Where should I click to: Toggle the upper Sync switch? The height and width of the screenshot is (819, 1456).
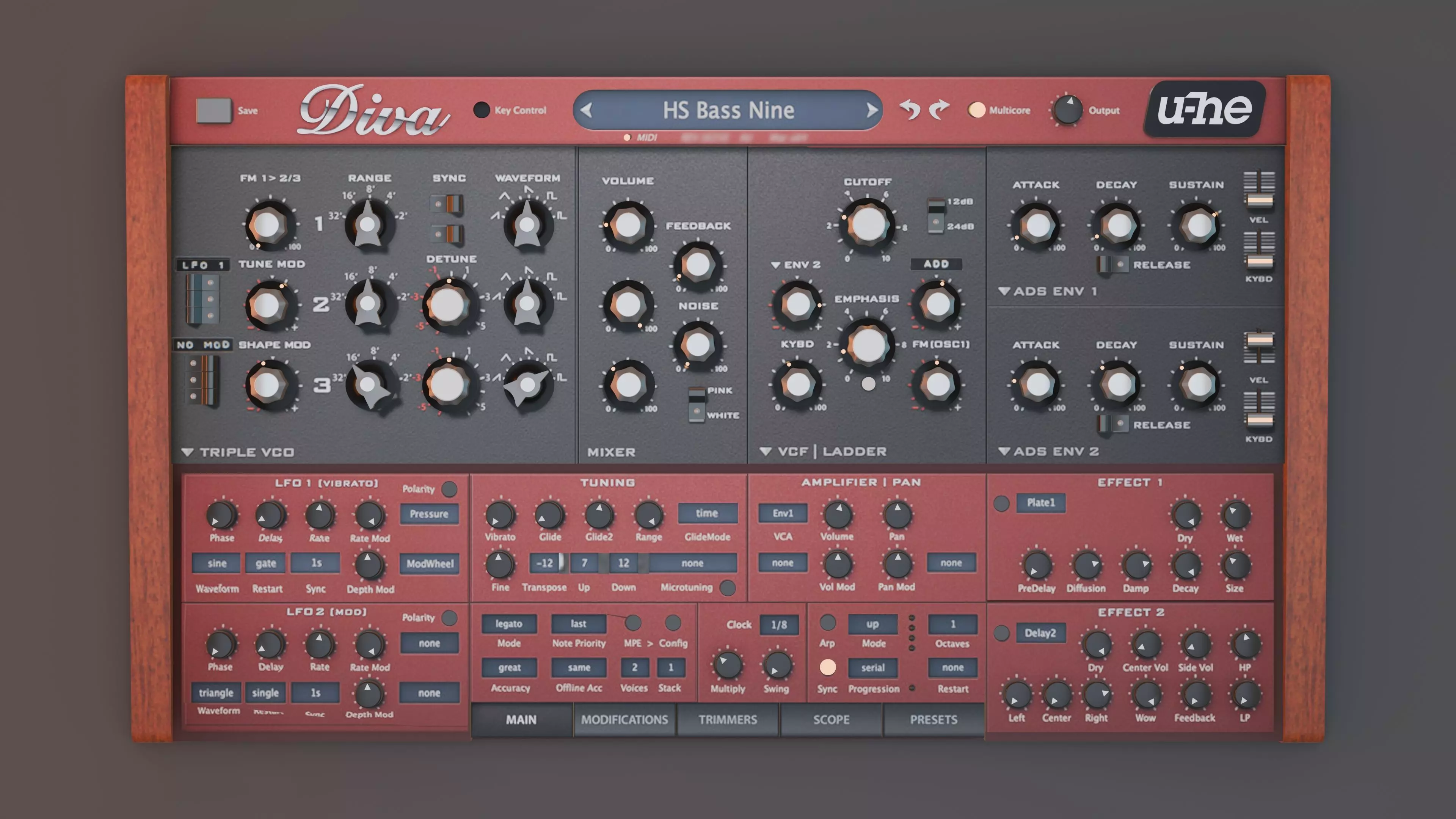(x=447, y=204)
